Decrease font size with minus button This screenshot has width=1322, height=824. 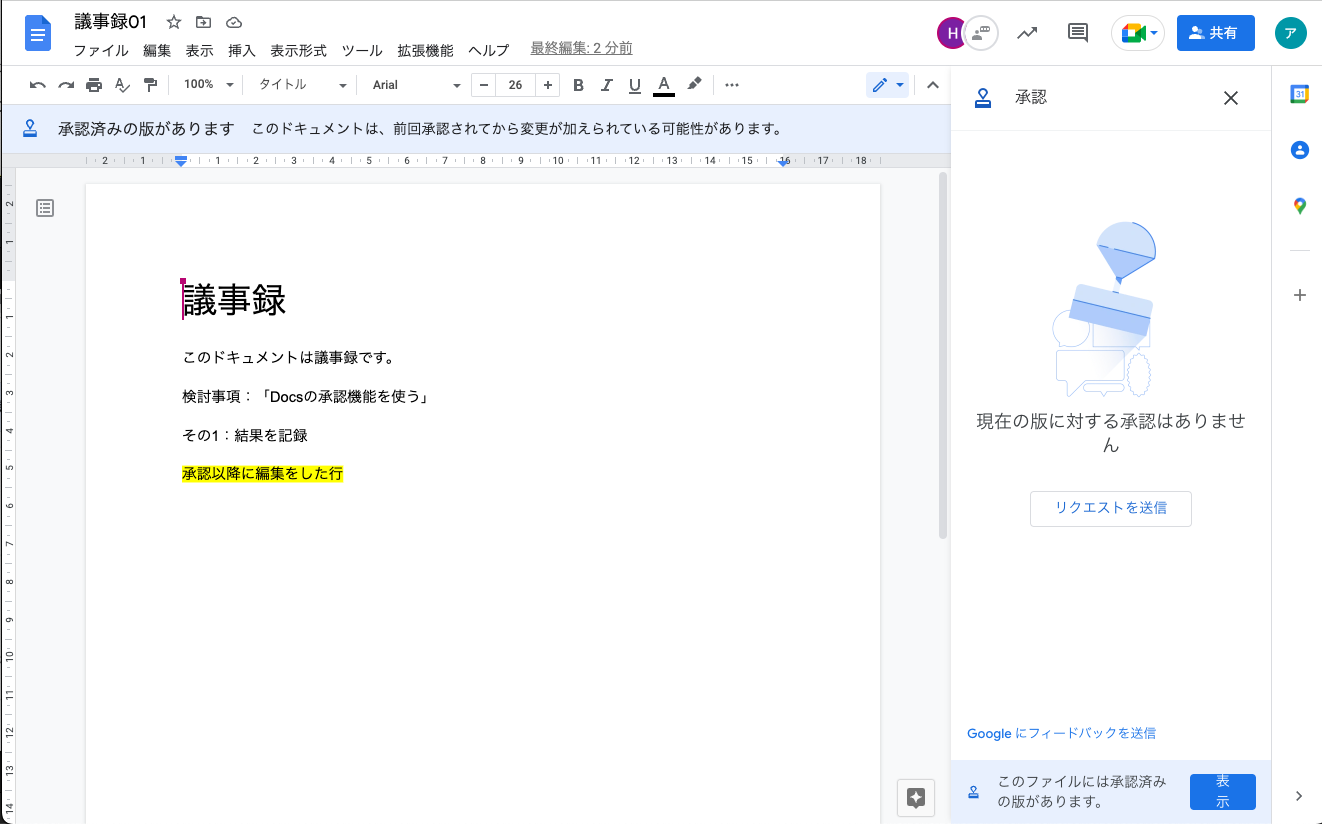click(x=484, y=85)
